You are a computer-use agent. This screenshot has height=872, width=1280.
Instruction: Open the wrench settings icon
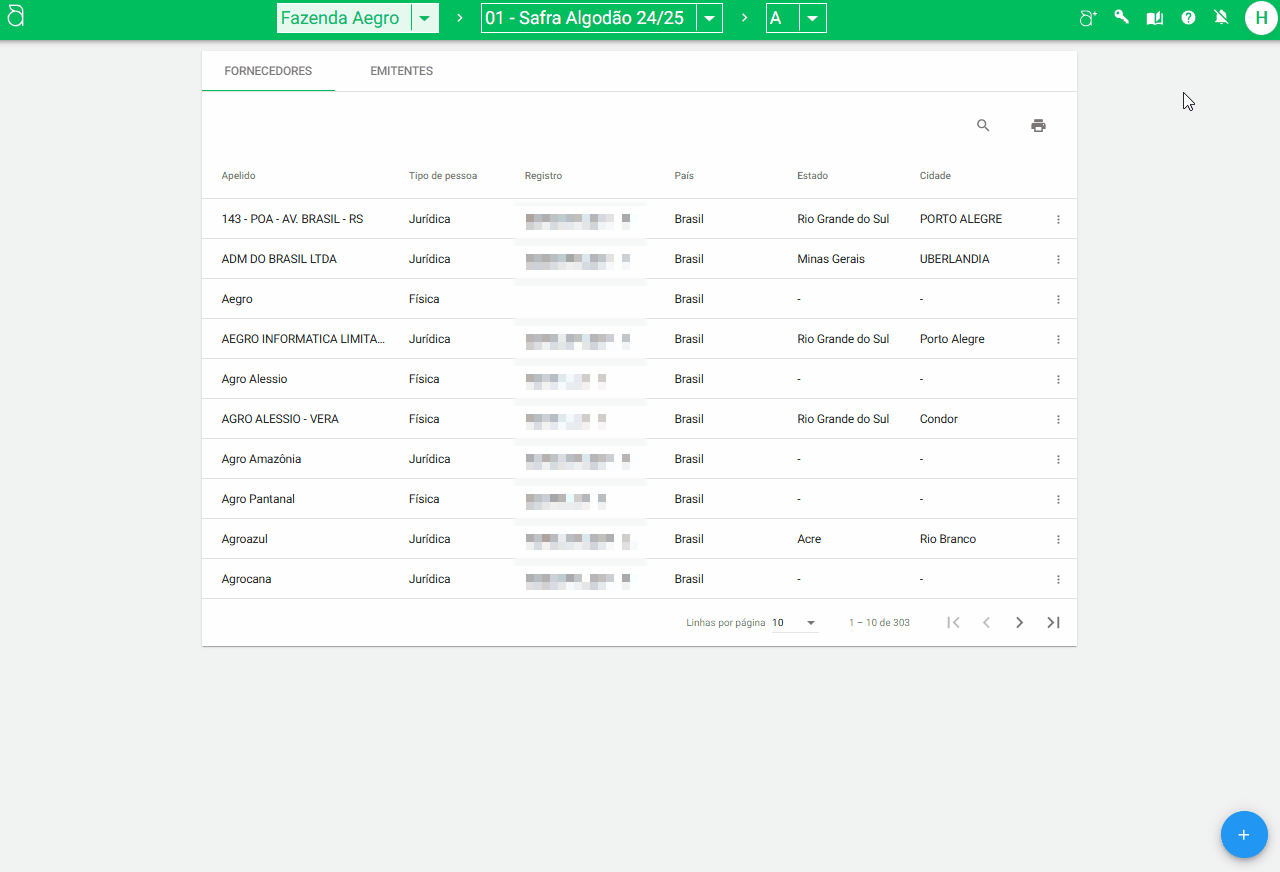[x=1121, y=18]
